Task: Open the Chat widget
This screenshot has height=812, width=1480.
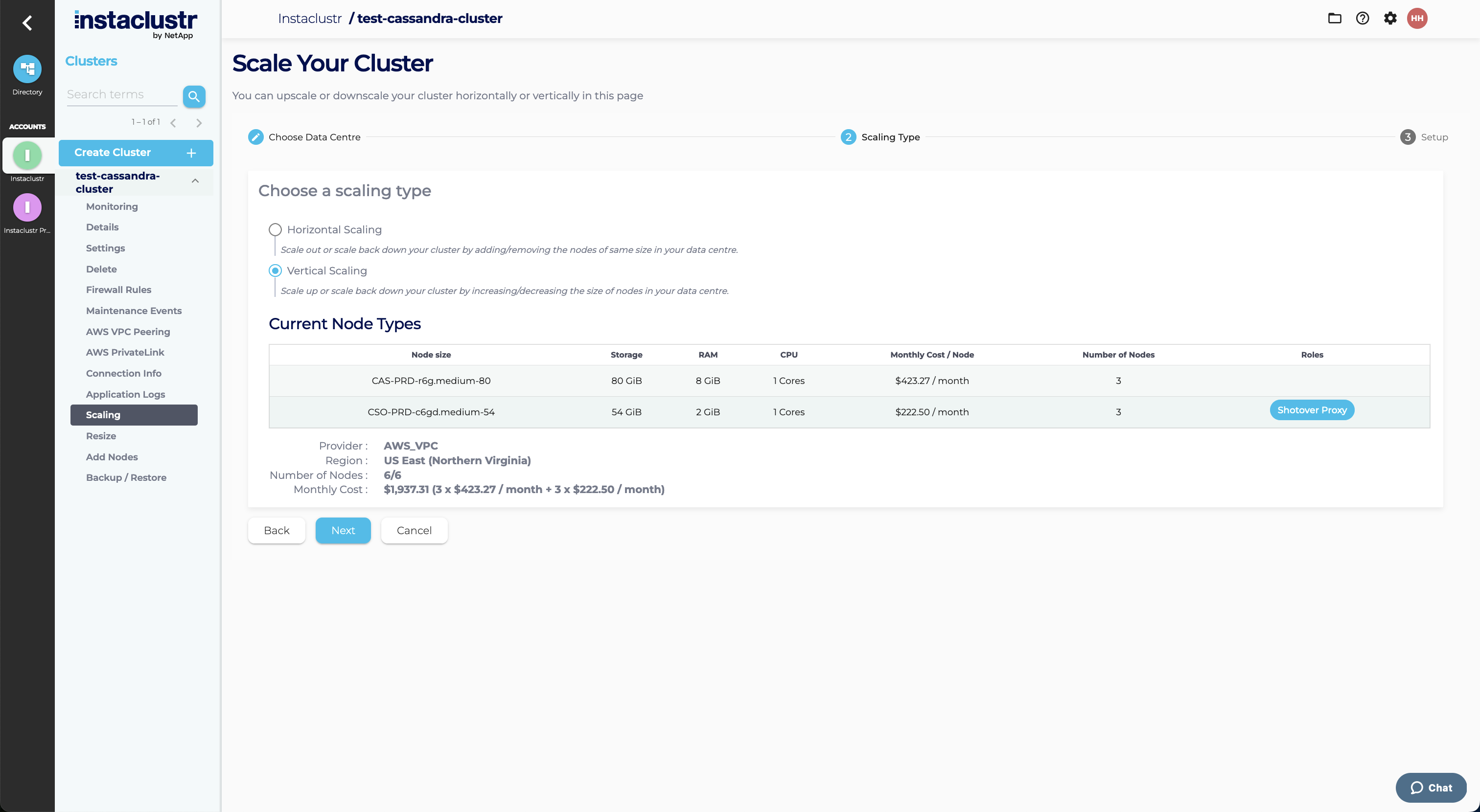Action: (x=1431, y=788)
